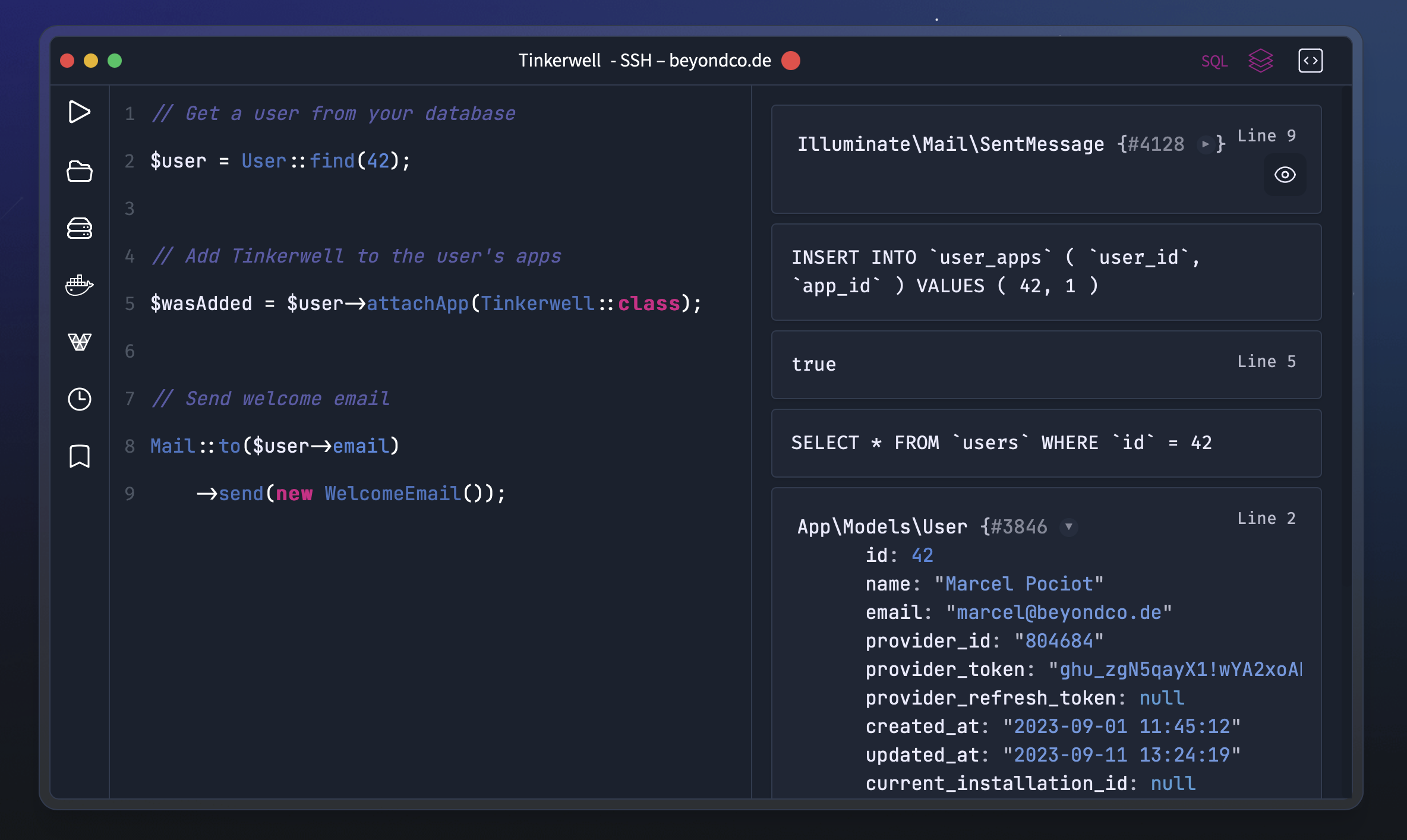Run the code with the play icon
Image resolution: width=1407 pixels, height=840 pixels.
click(x=79, y=112)
